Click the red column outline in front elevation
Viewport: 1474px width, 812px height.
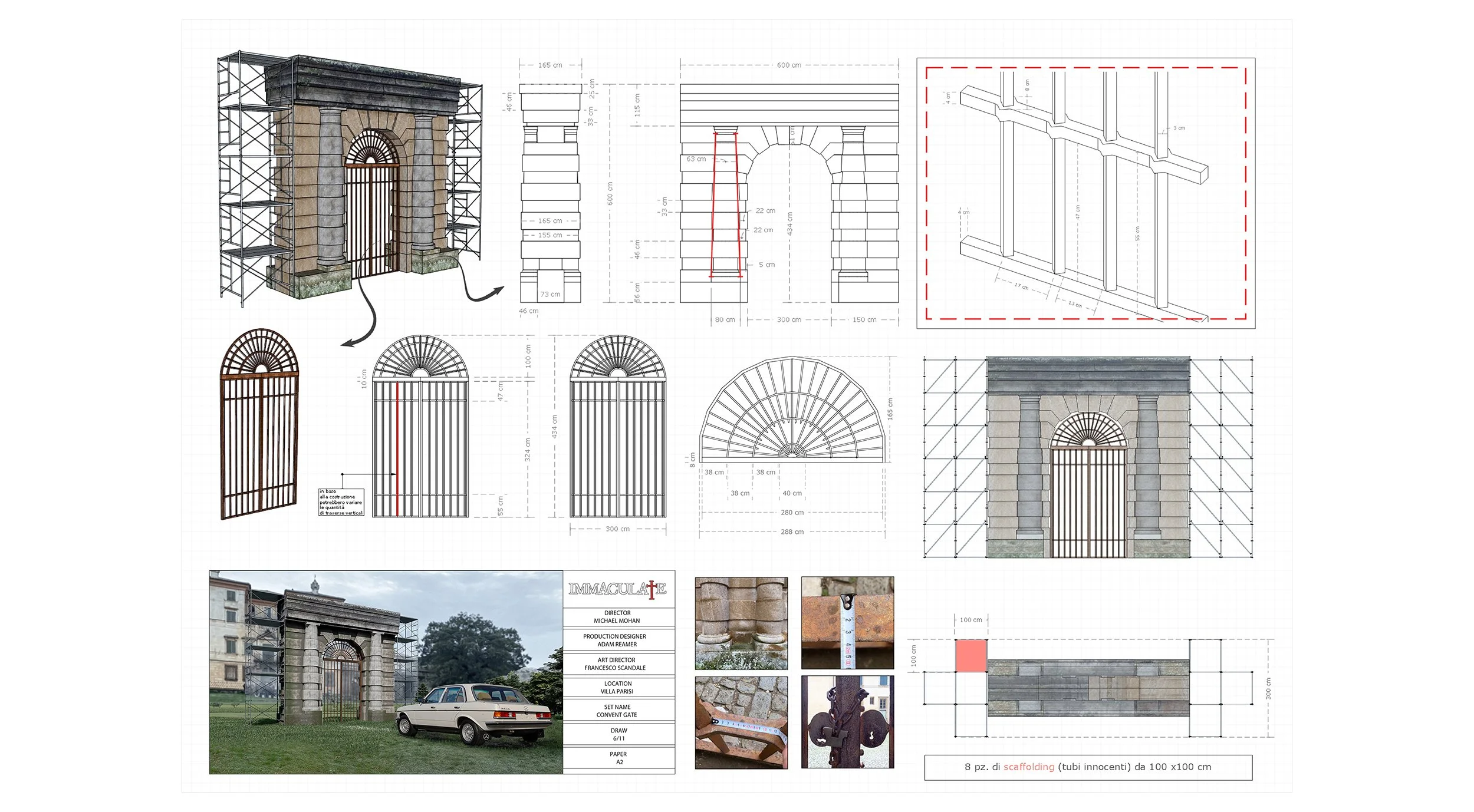726,204
